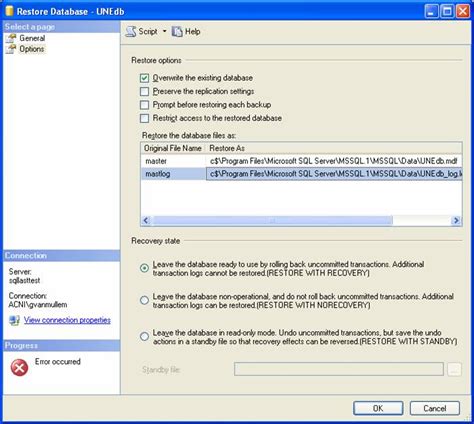Click the UNEdb.mdf restore path cell
Viewport: 474px width, 424px height.
click(334, 161)
